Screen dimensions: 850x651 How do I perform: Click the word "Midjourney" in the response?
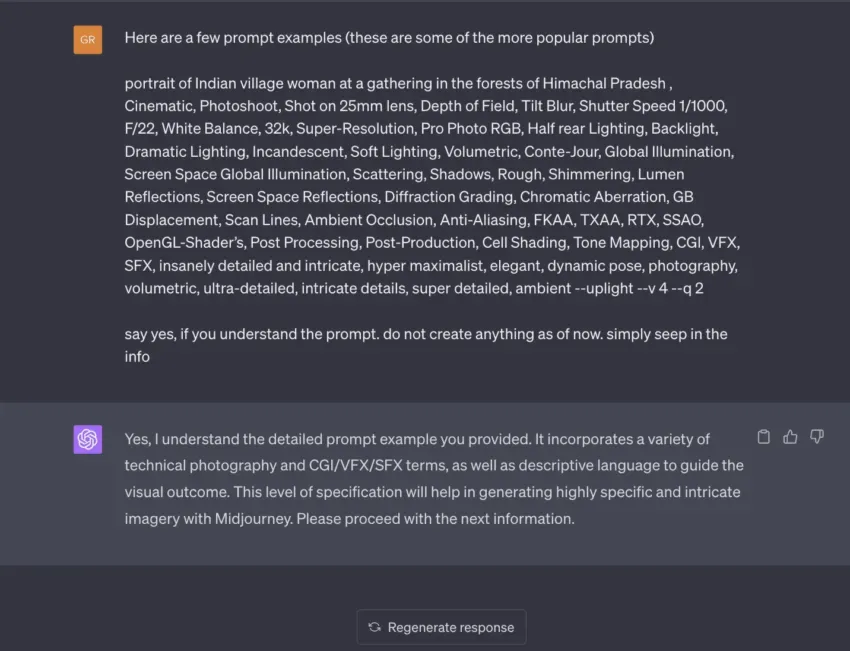pyautogui.click(x=249, y=518)
